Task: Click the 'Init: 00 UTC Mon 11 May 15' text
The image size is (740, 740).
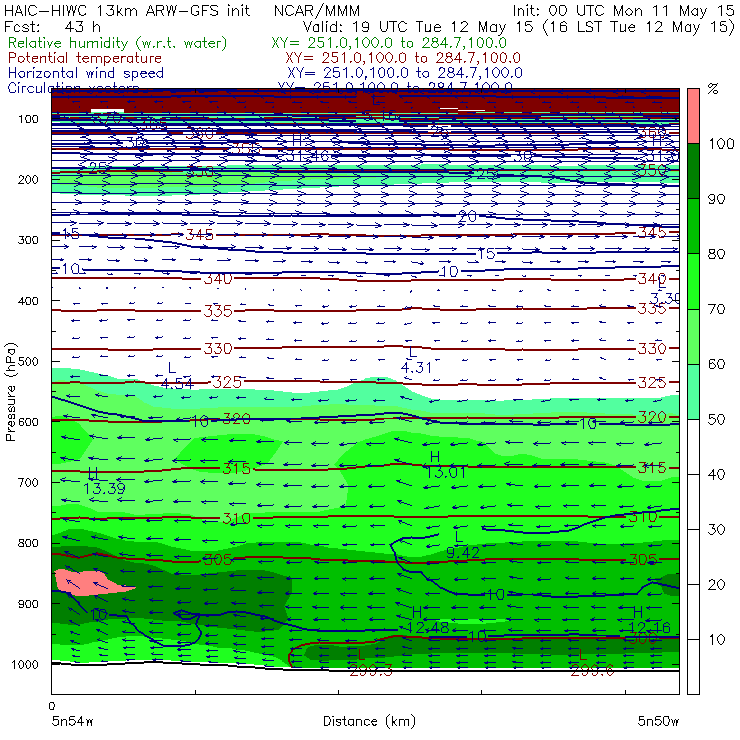Action: pyautogui.click(x=623, y=11)
